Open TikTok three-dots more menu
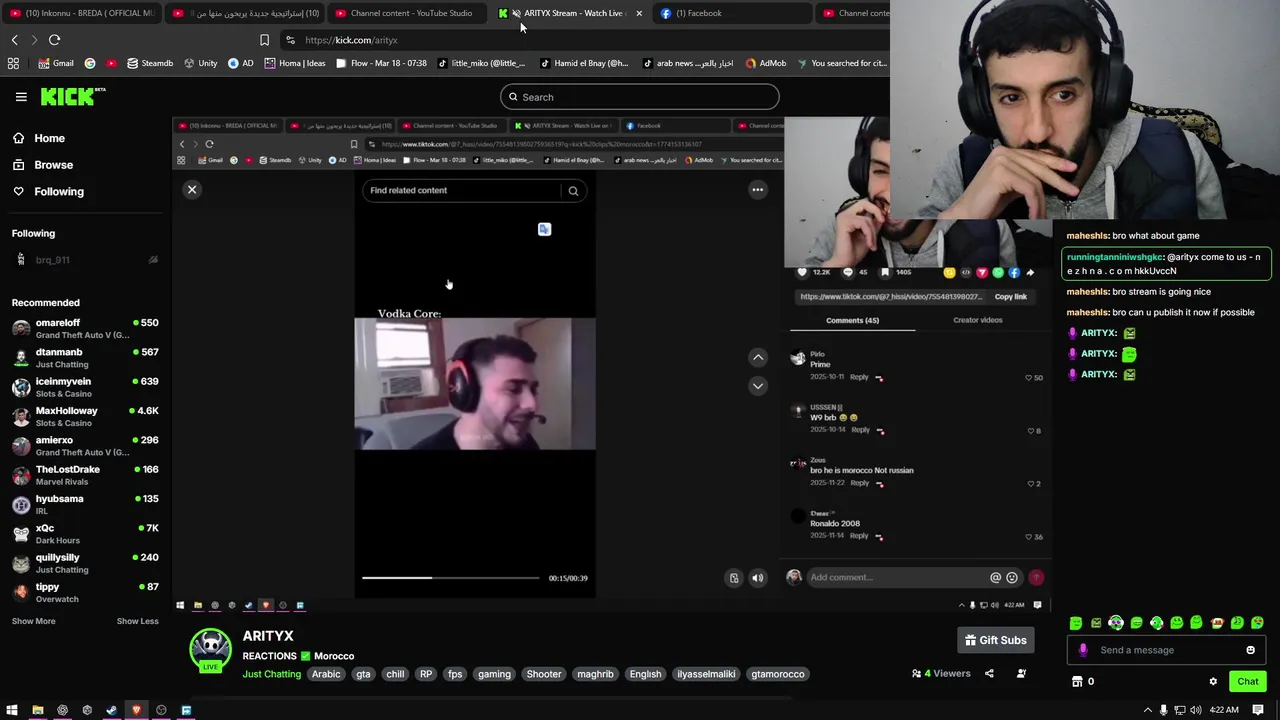The image size is (1280, 720). (758, 190)
